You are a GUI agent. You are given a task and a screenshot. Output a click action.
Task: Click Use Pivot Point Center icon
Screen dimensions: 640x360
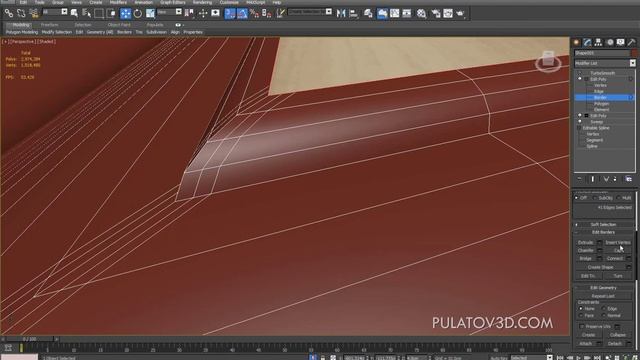click(189, 13)
